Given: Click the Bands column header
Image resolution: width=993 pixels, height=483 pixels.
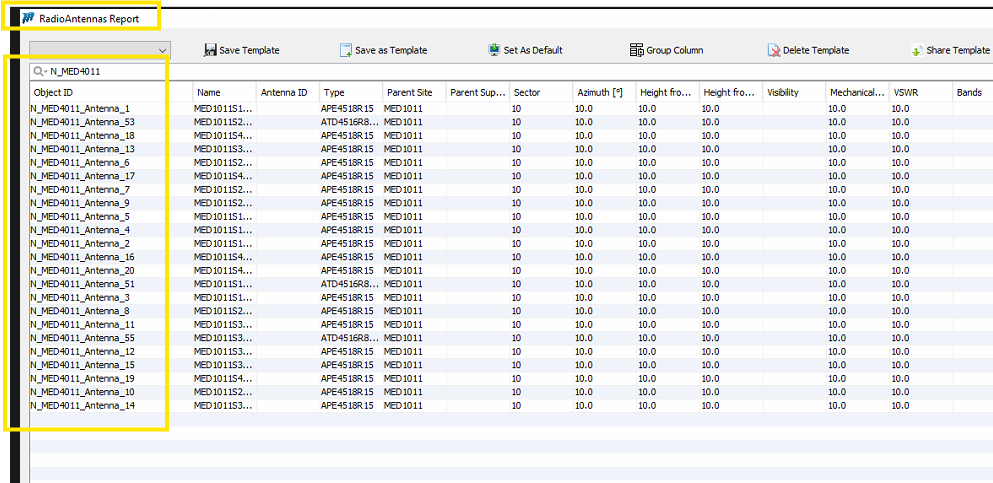Looking at the screenshot, I should [969, 92].
